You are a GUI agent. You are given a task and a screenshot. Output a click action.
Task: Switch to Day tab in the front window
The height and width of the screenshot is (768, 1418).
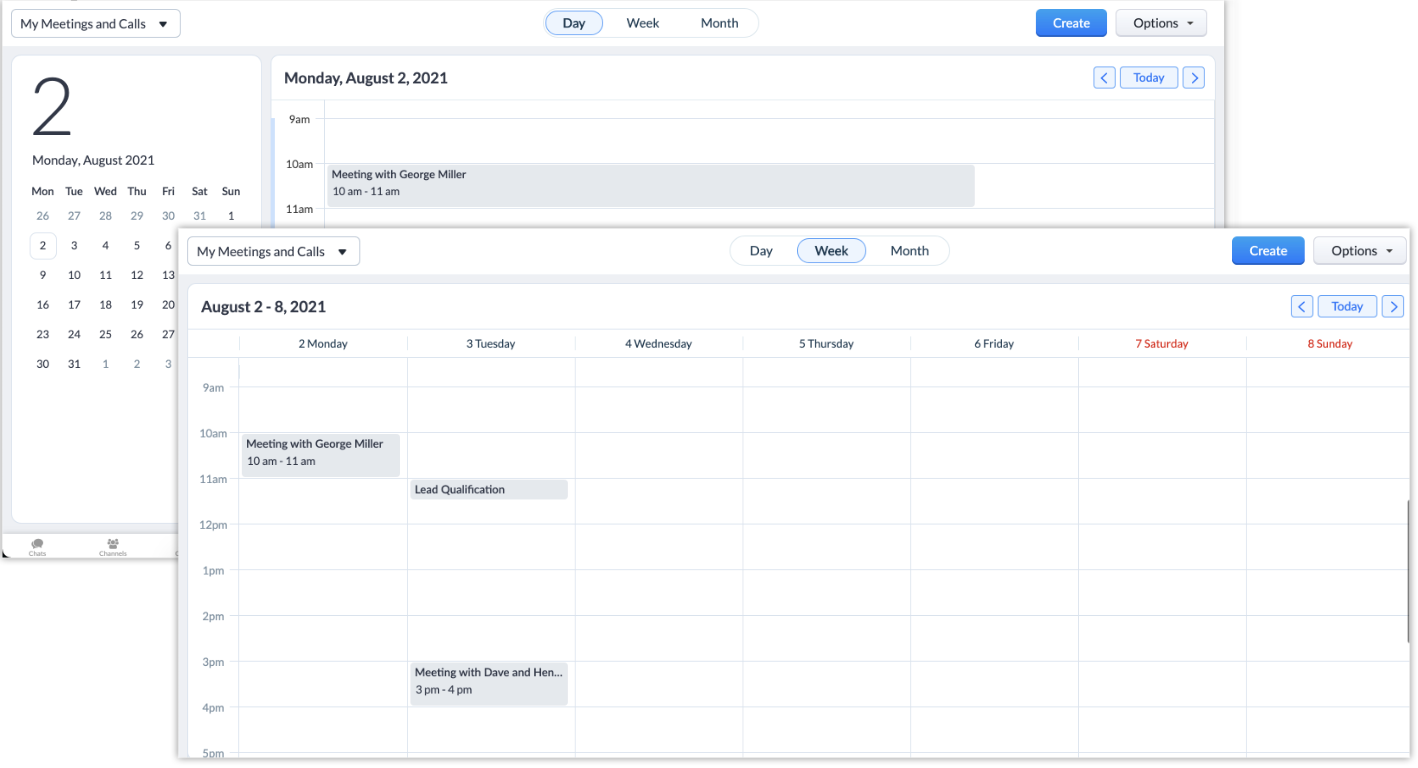pos(761,251)
